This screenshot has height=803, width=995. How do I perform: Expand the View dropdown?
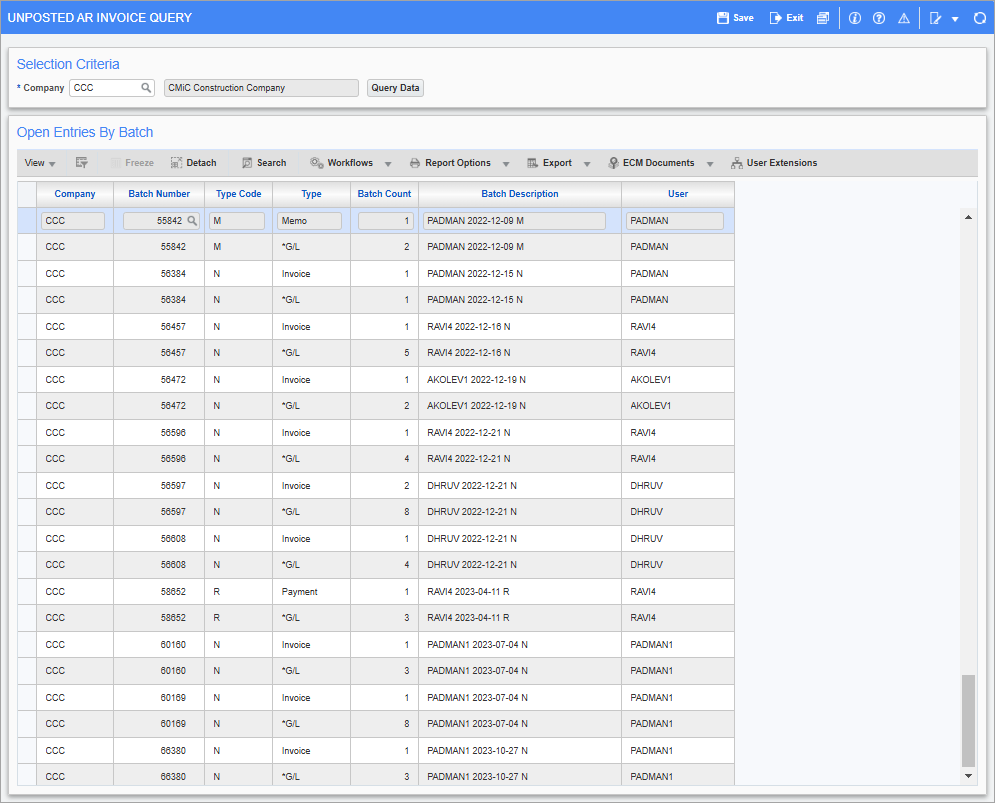pyautogui.click(x=36, y=162)
